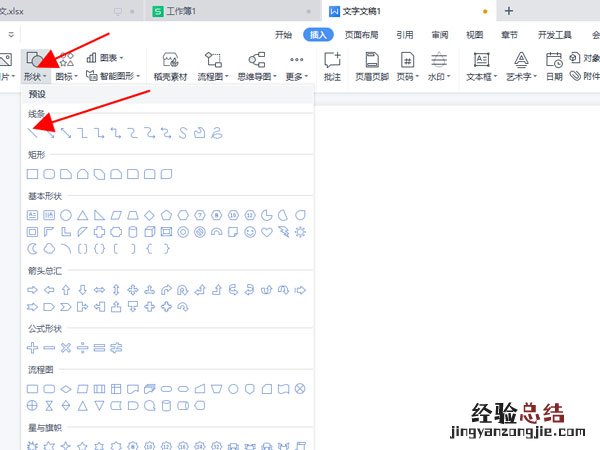This screenshot has height=450, width=600.
Task: Switch to the 章节 ribbon tab
Action: click(509, 35)
